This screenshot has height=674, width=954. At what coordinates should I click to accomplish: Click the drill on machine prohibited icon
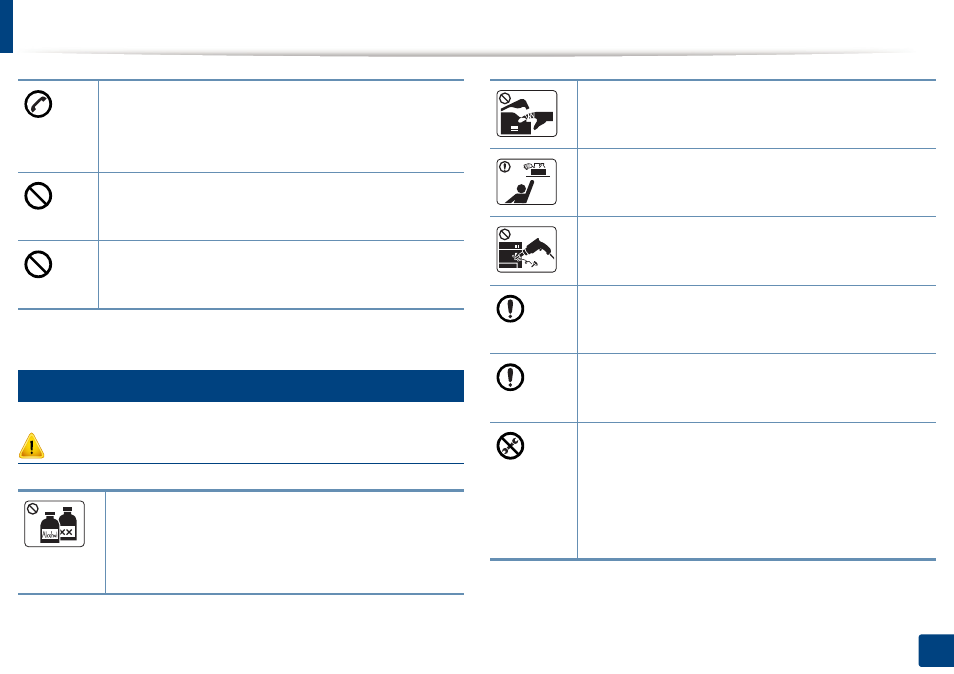point(527,249)
